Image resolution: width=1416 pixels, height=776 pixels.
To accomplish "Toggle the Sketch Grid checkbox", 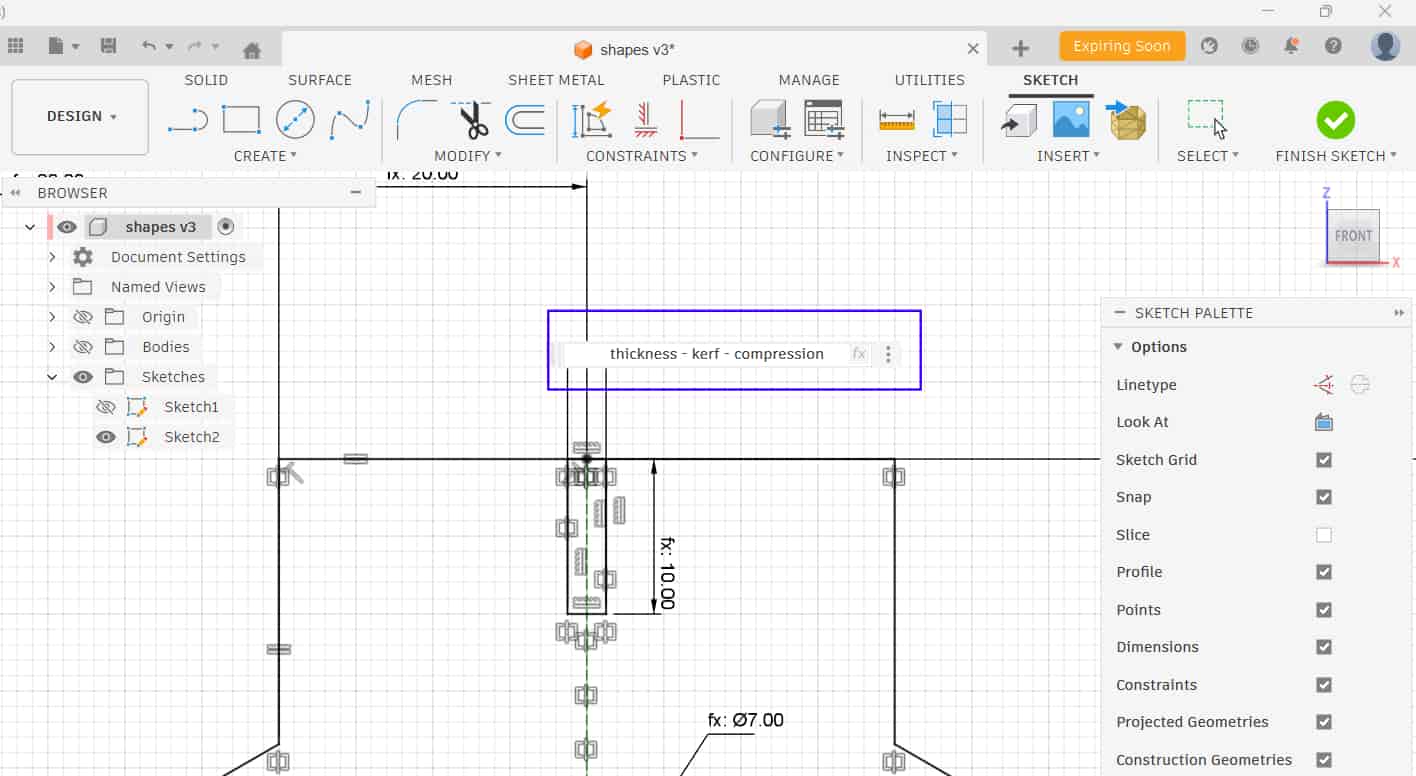I will click(x=1324, y=460).
